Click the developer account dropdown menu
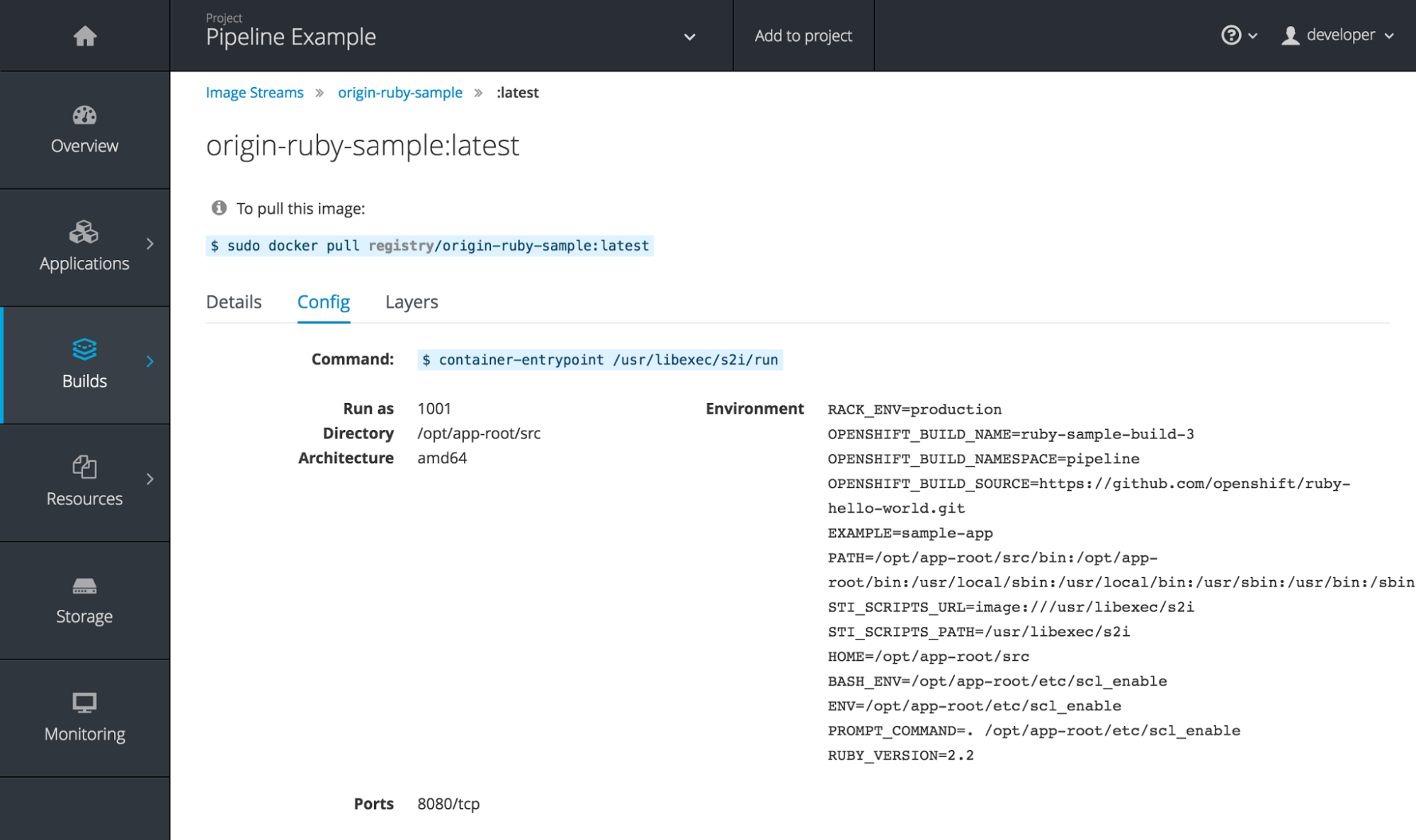This screenshot has width=1416, height=840. point(1340,35)
